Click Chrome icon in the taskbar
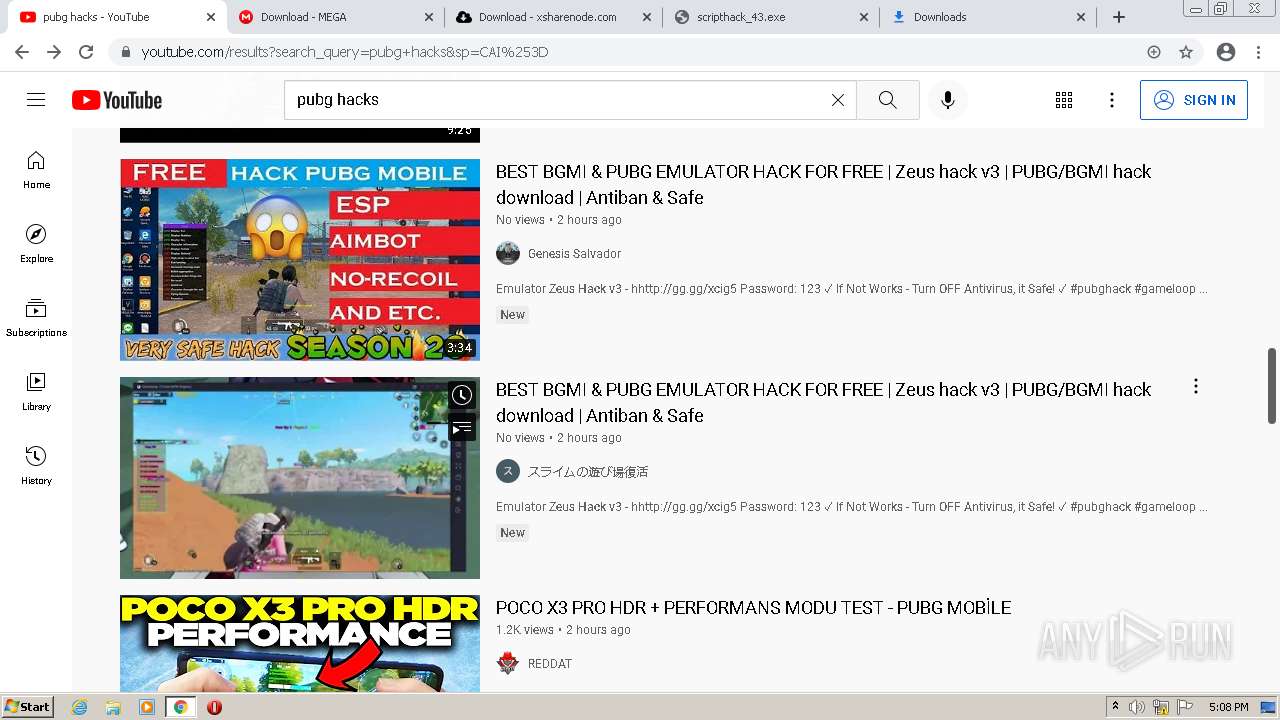1280x720 pixels. coord(180,707)
